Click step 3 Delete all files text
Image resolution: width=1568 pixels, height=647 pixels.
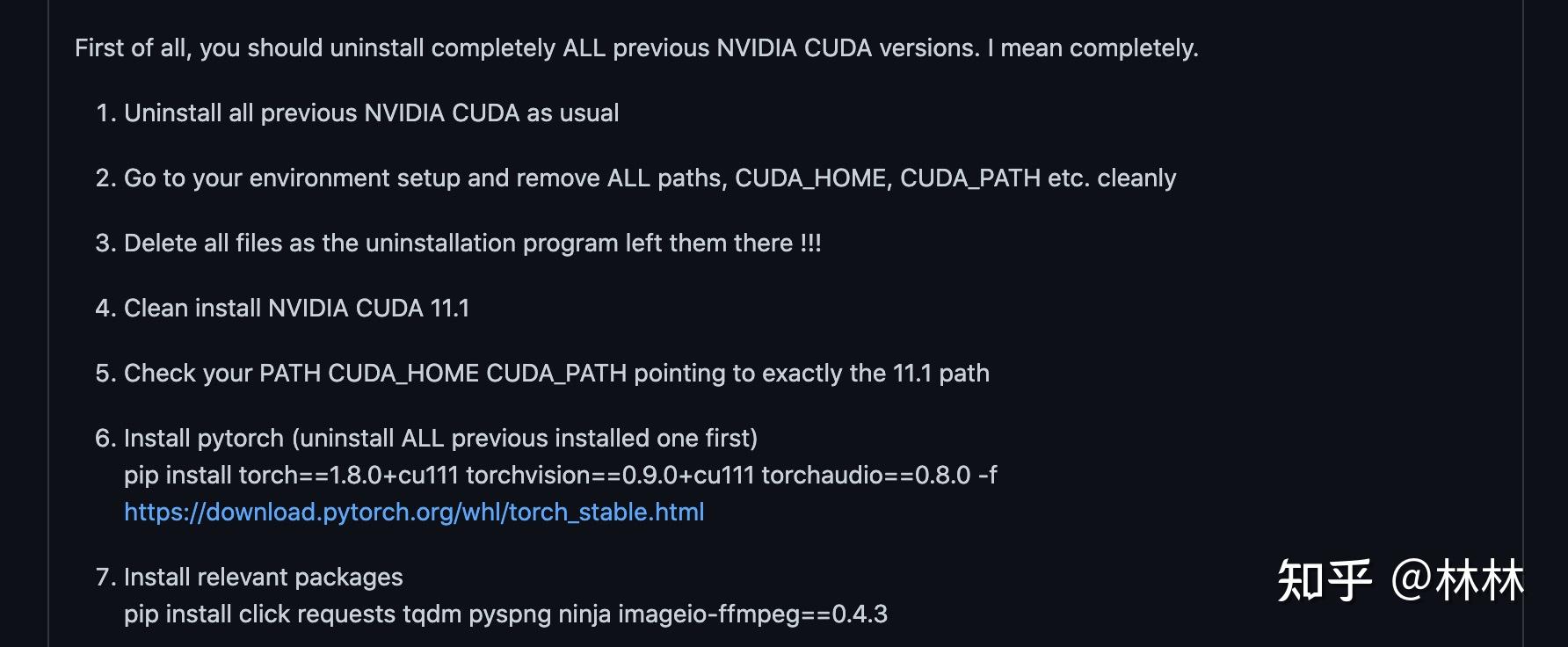click(x=472, y=243)
